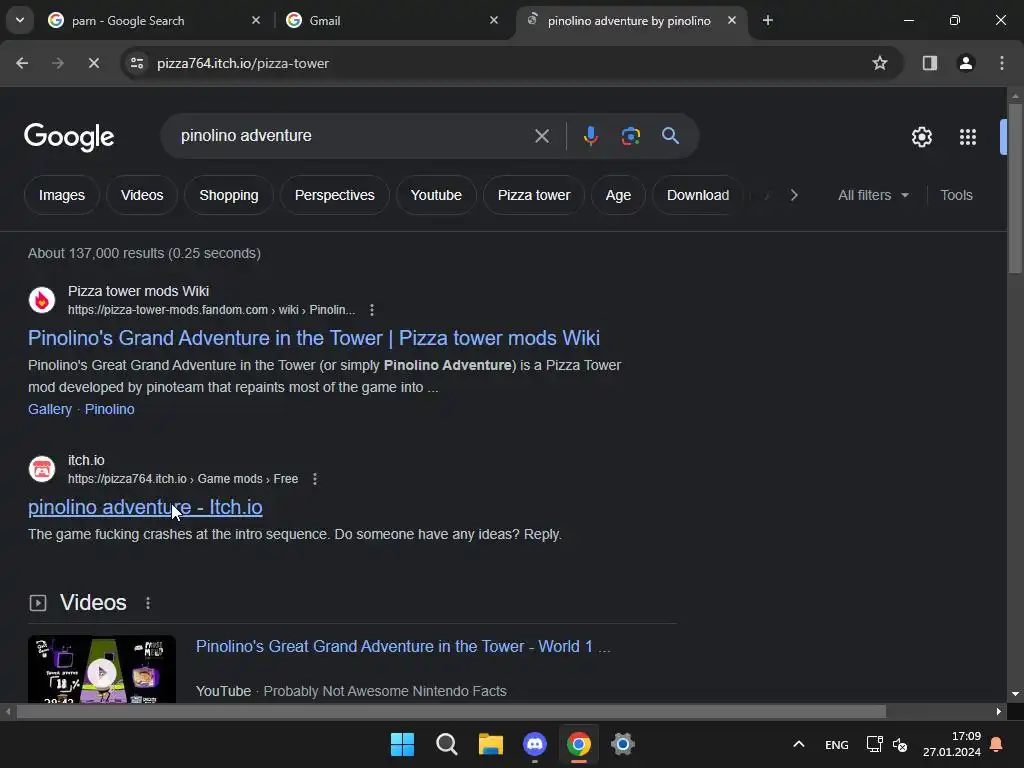1024x768 pixels.
Task: Open more options for the itch.io result
Action: [x=315, y=479]
